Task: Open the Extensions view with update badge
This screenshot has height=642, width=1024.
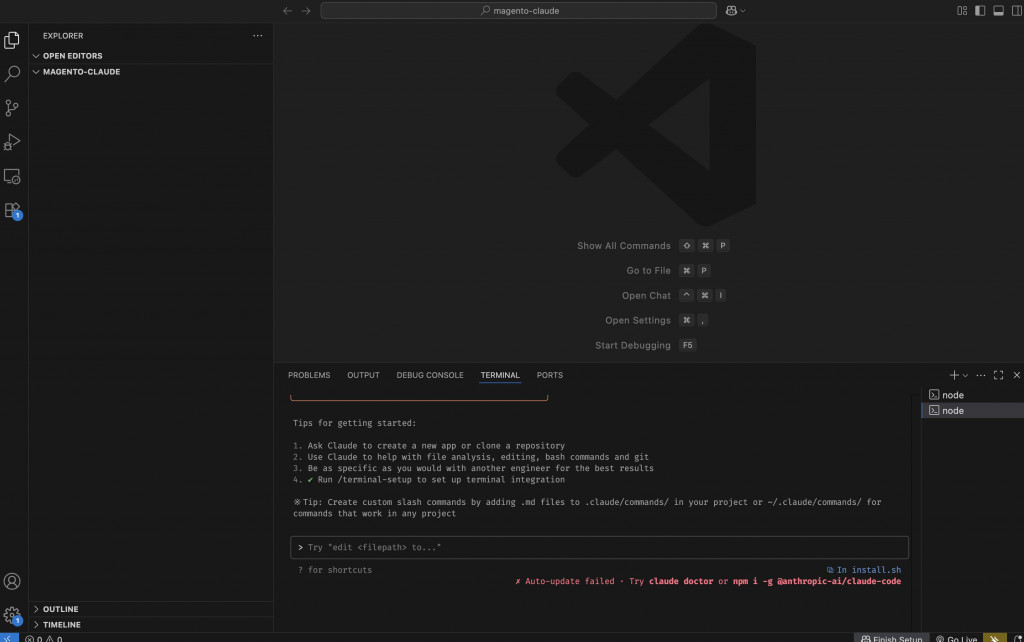Action: click(12, 210)
